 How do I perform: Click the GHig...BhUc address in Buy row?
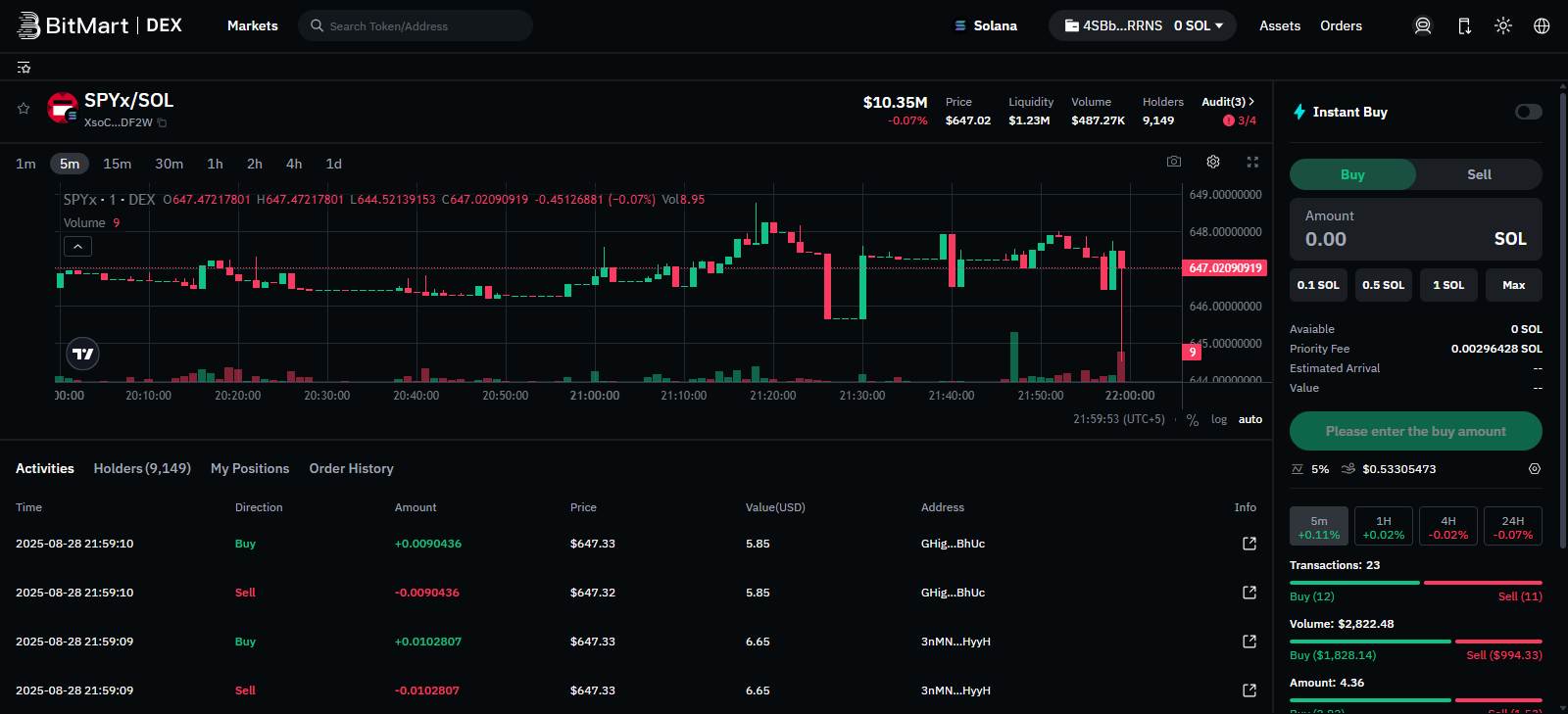pyautogui.click(x=953, y=544)
